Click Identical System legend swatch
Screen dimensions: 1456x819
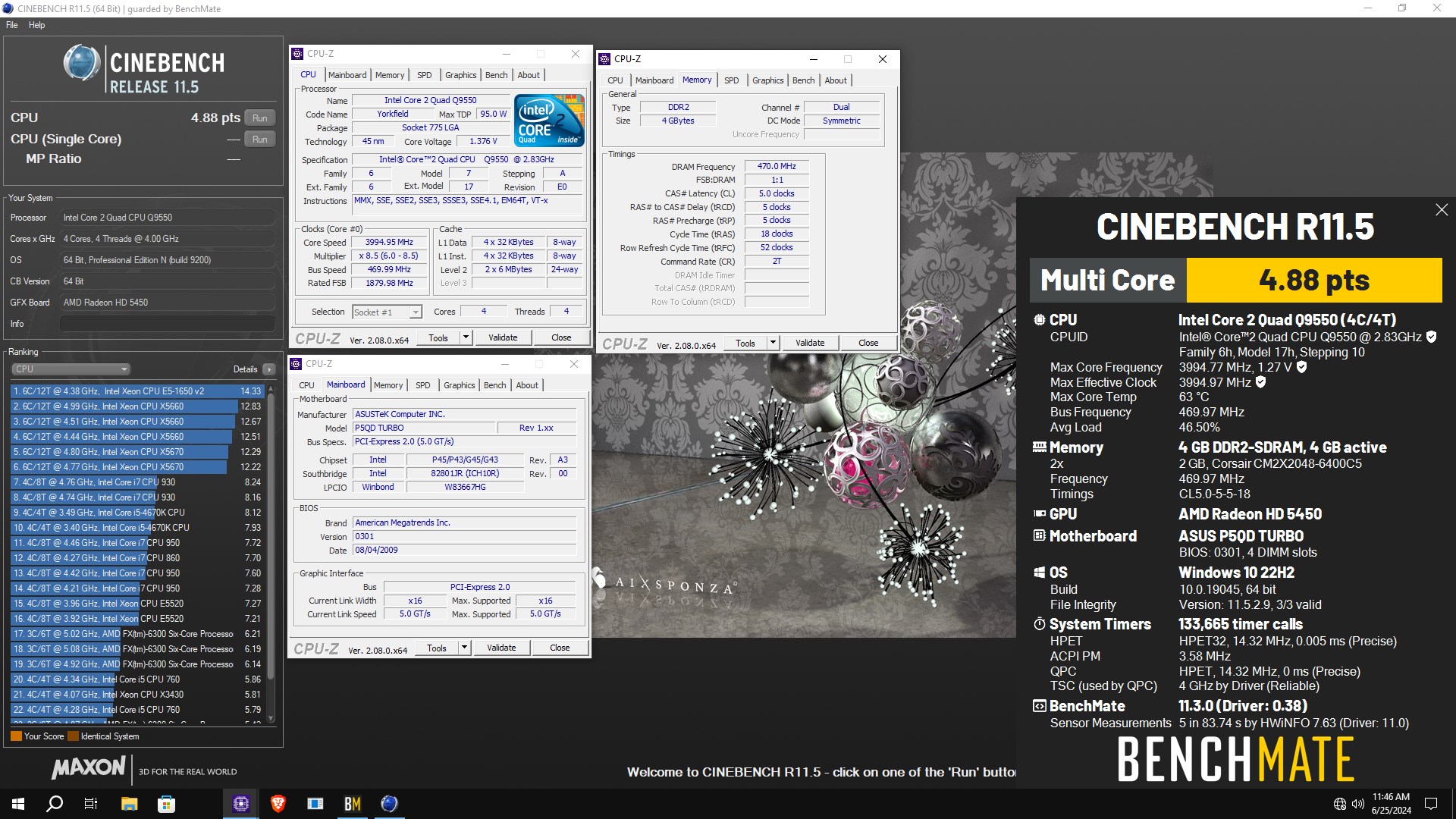(73, 736)
